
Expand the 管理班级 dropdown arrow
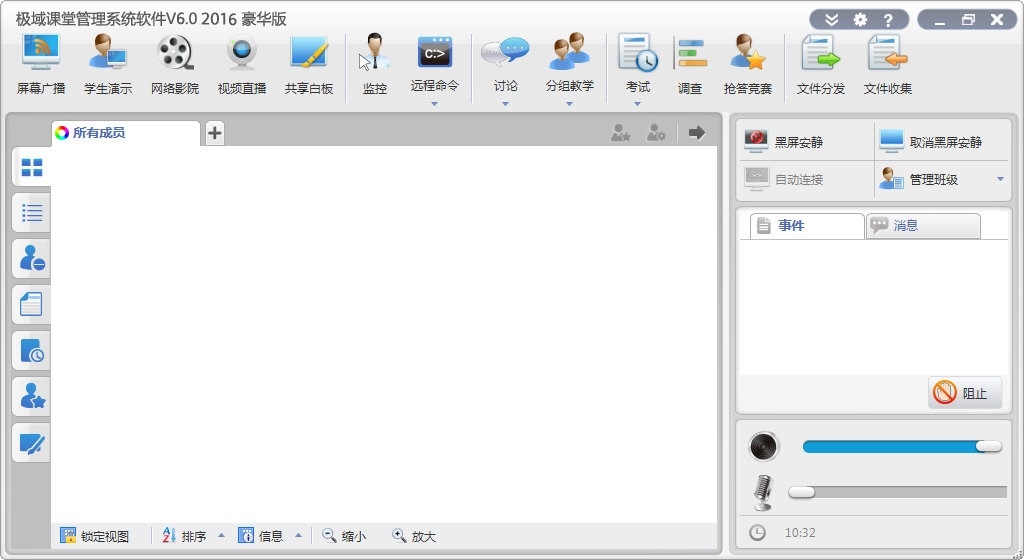coord(1000,179)
